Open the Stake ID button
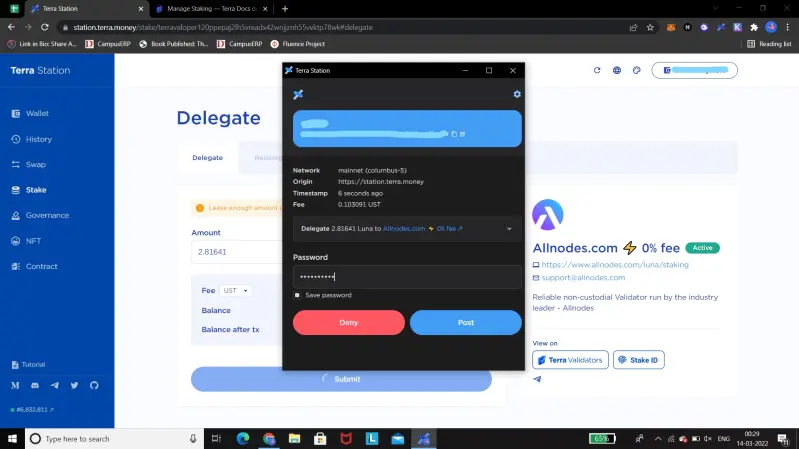The width and height of the screenshot is (799, 449). 638,360
